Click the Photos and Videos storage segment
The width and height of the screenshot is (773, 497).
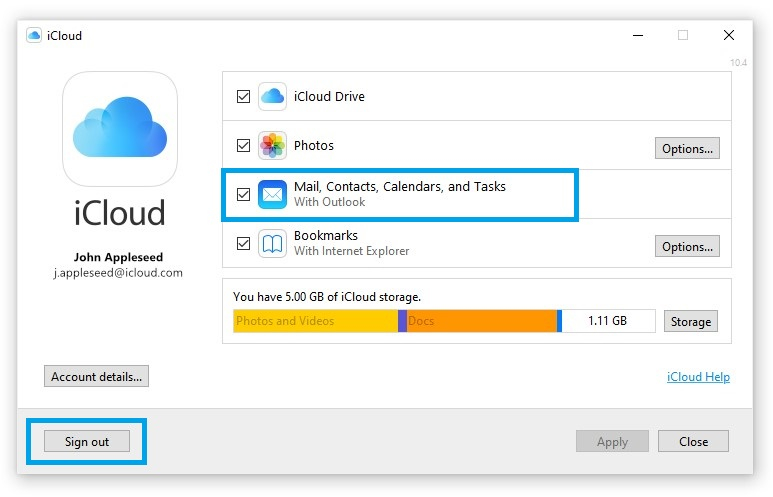click(316, 321)
